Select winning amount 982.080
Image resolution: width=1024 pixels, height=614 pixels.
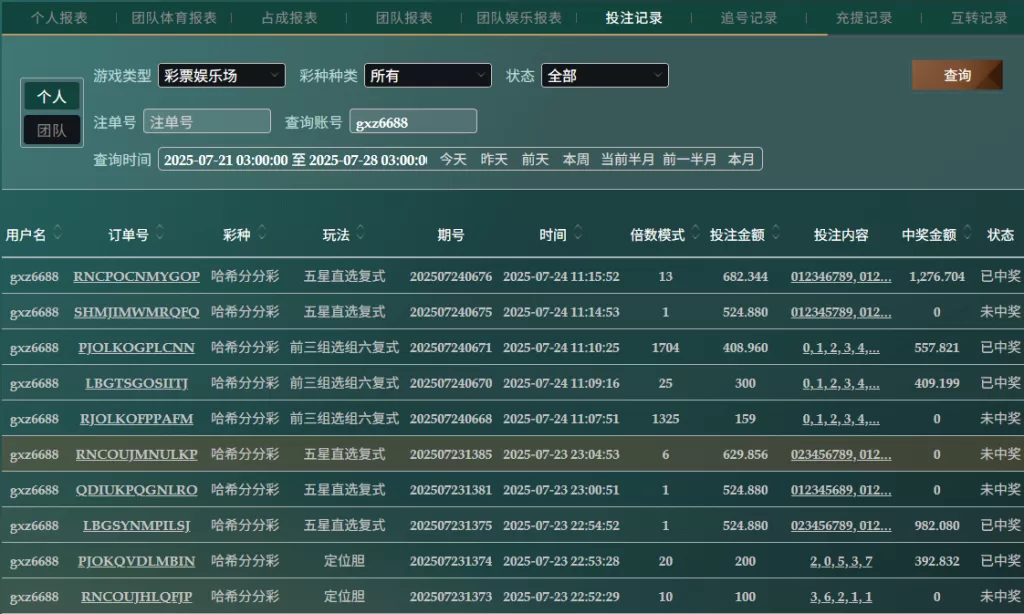(936, 526)
